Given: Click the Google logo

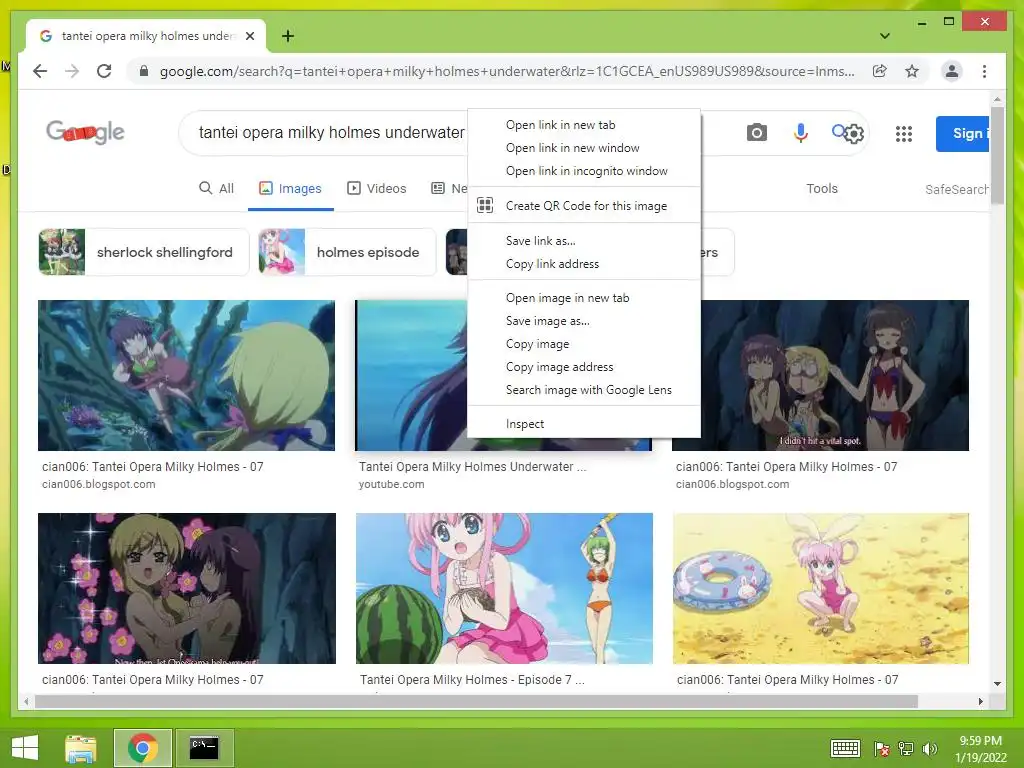Looking at the screenshot, I should (85, 132).
